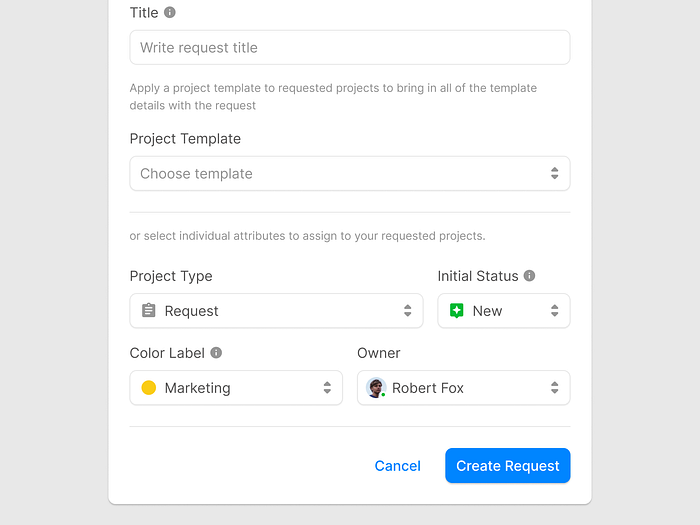Click Robert Fox's avatar picture
This screenshot has width=700, height=525.
tap(376, 388)
